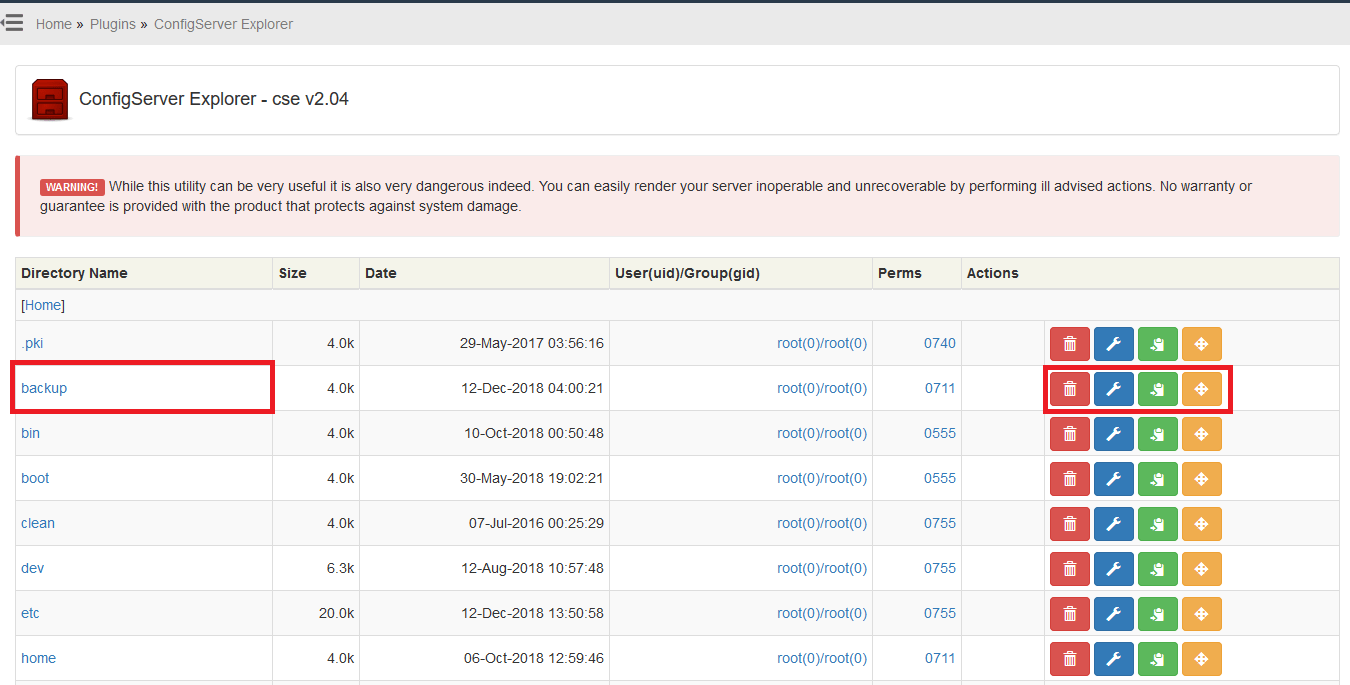Click the wrench icon in boot row
Viewport: 1350px width, 685px height.
pos(1114,479)
